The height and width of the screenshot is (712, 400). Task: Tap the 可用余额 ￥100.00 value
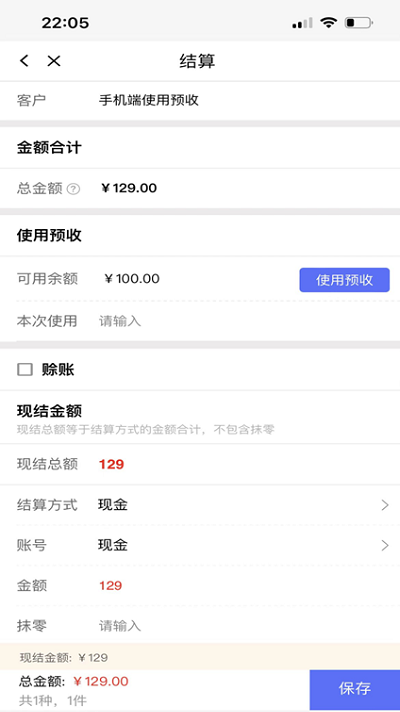point(132,279)
